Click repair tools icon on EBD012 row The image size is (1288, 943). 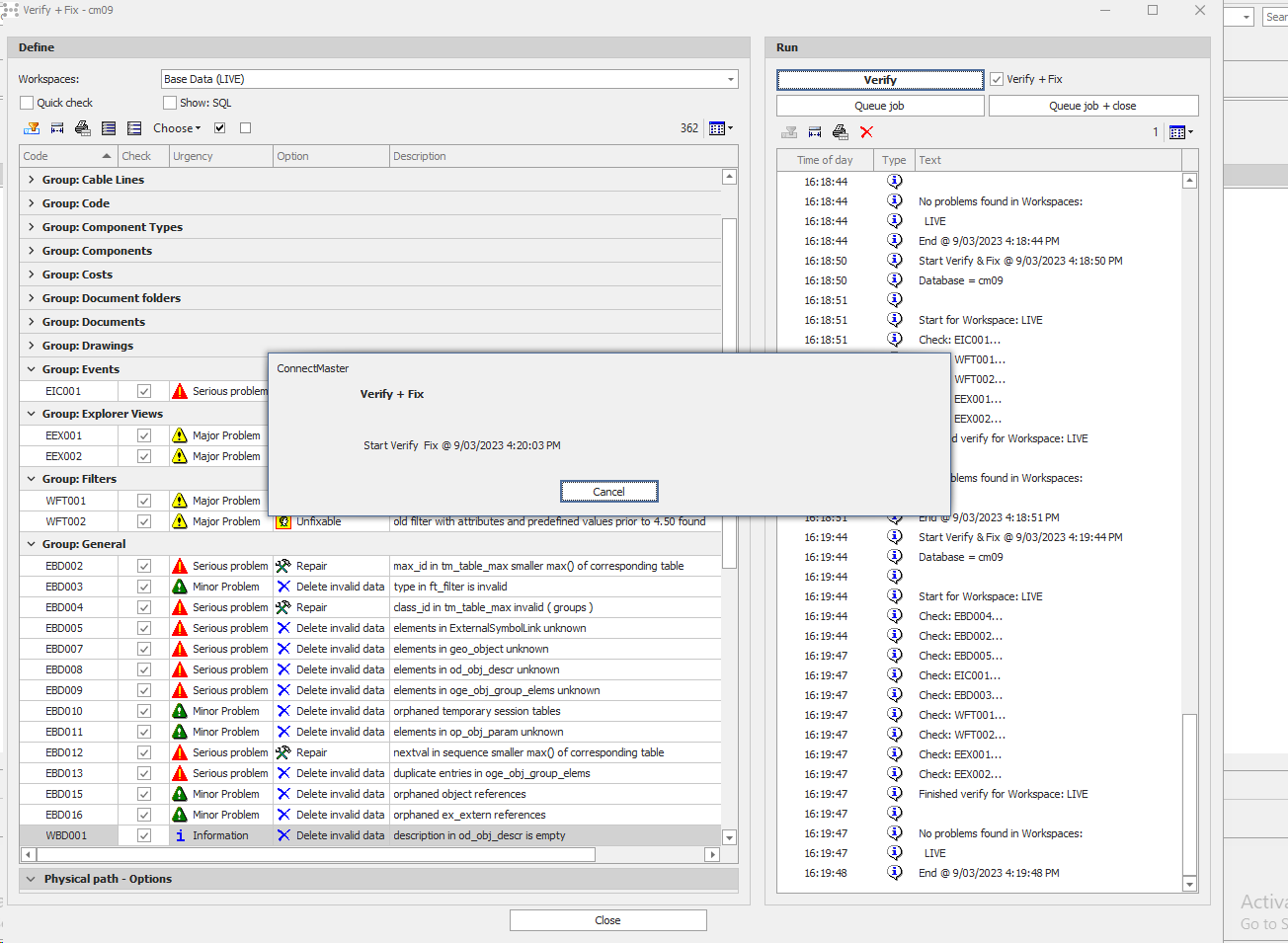283,752
